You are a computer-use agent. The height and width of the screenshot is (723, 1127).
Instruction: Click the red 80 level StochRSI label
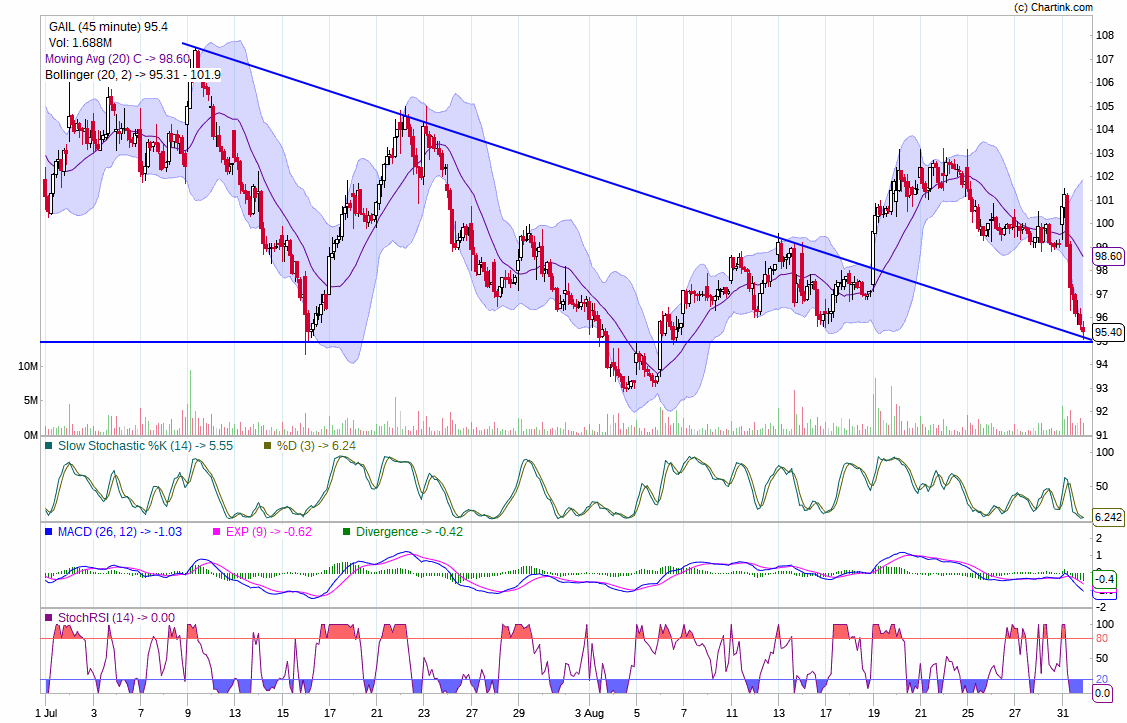(x=1101, y=638)
